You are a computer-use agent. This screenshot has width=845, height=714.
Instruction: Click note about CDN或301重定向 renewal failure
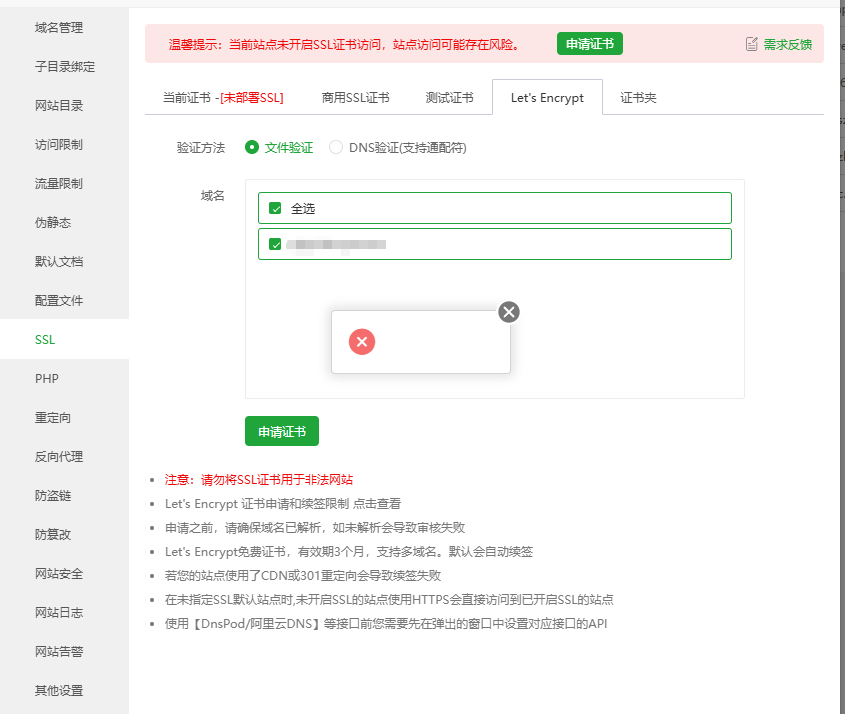coord(303,576)
